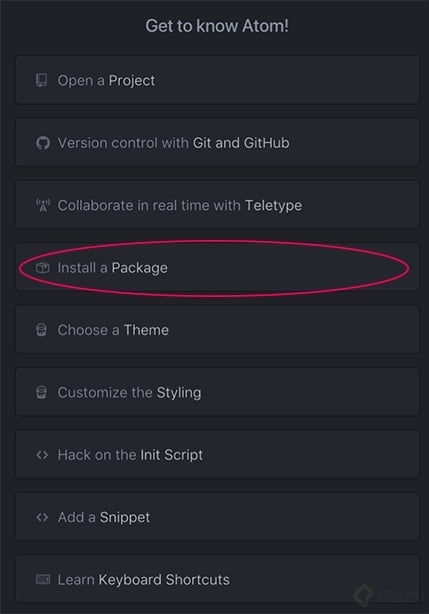The height and width of the screenshot is (614, 429).
Task: Select the Hack on the Init Script card
Action: (217, 454)
